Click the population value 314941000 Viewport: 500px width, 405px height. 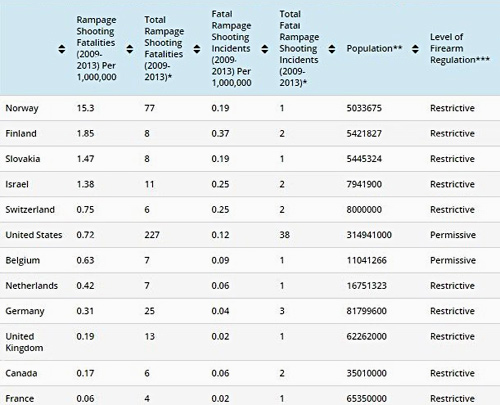coord(369,235)
